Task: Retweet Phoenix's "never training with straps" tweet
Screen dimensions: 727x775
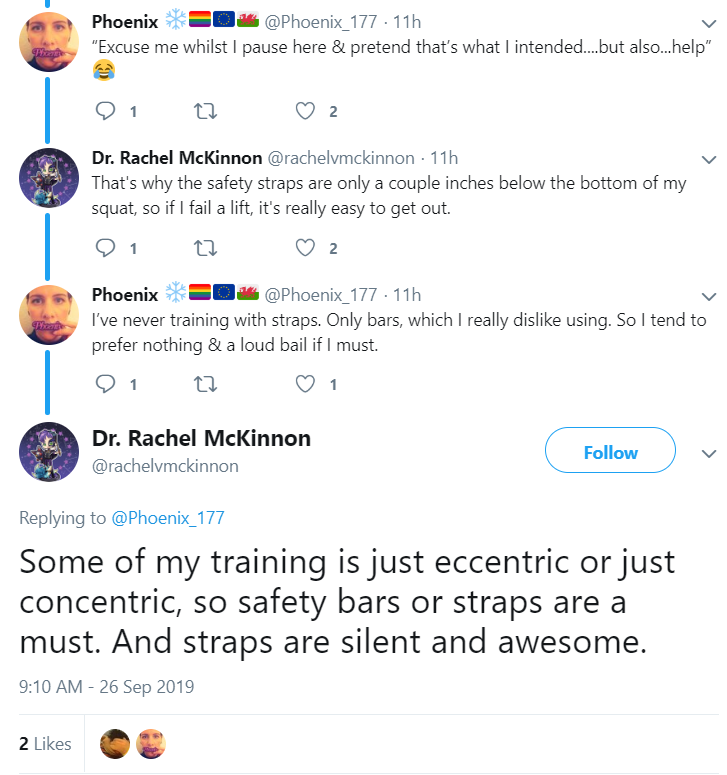Action: [x=205, y=384]
